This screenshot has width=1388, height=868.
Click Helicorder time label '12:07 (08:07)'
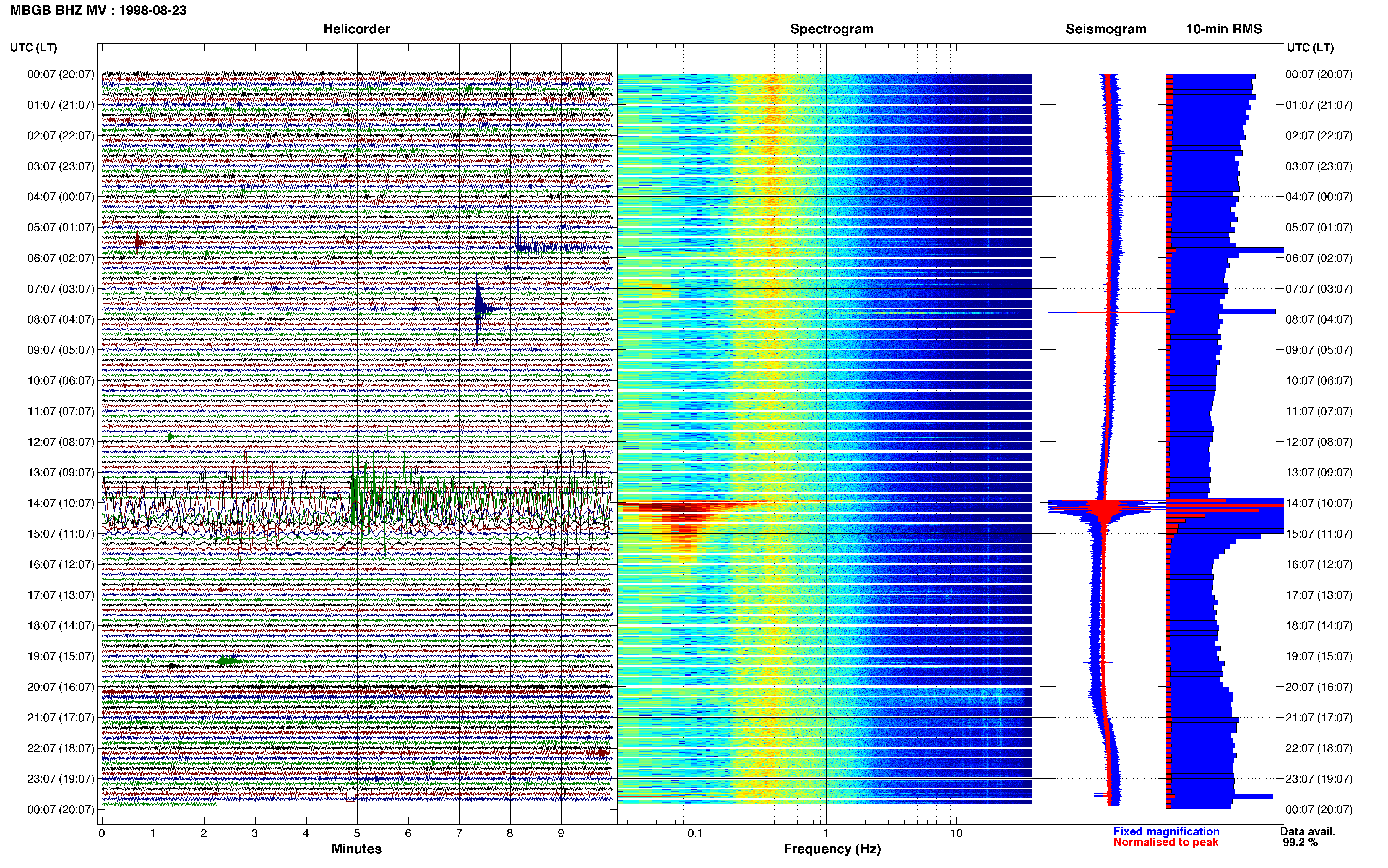(x=61, y=442)
